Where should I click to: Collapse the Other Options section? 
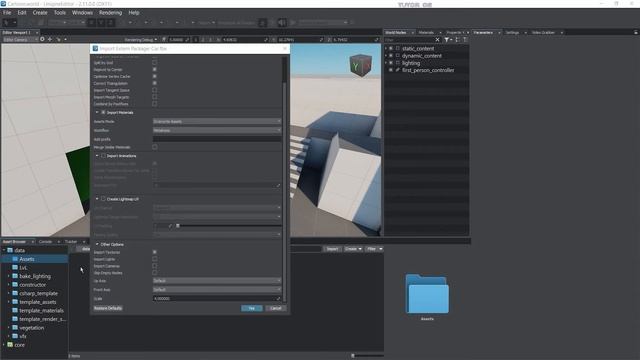point(97,244)
